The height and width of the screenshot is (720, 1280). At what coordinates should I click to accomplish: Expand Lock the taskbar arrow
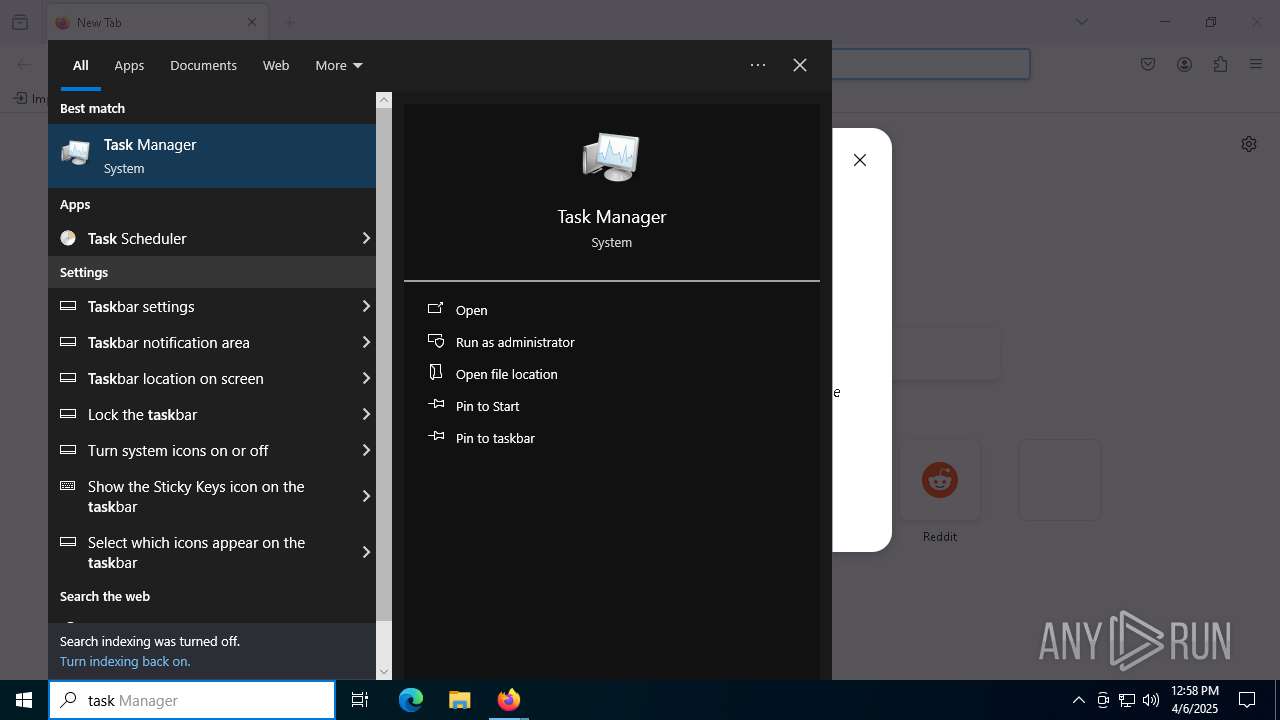366,414
